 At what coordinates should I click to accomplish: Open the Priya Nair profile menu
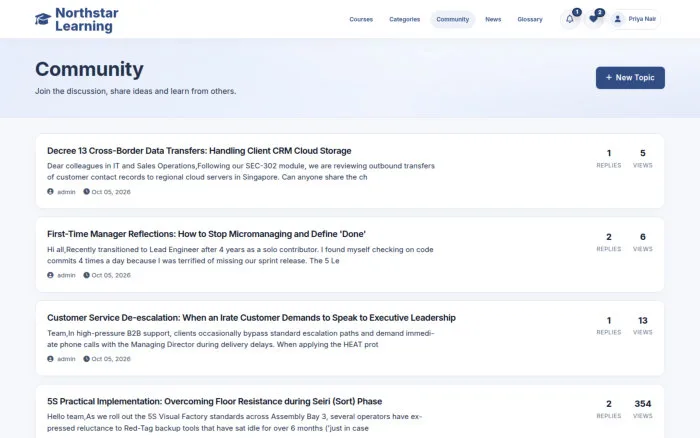click(x=635, y=19)
